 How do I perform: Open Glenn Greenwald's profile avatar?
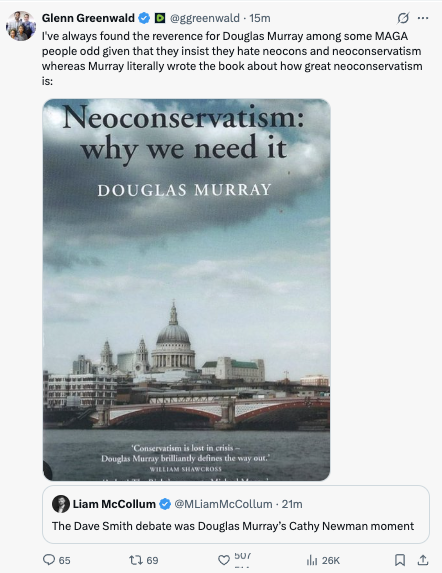(x=21, y=26)
